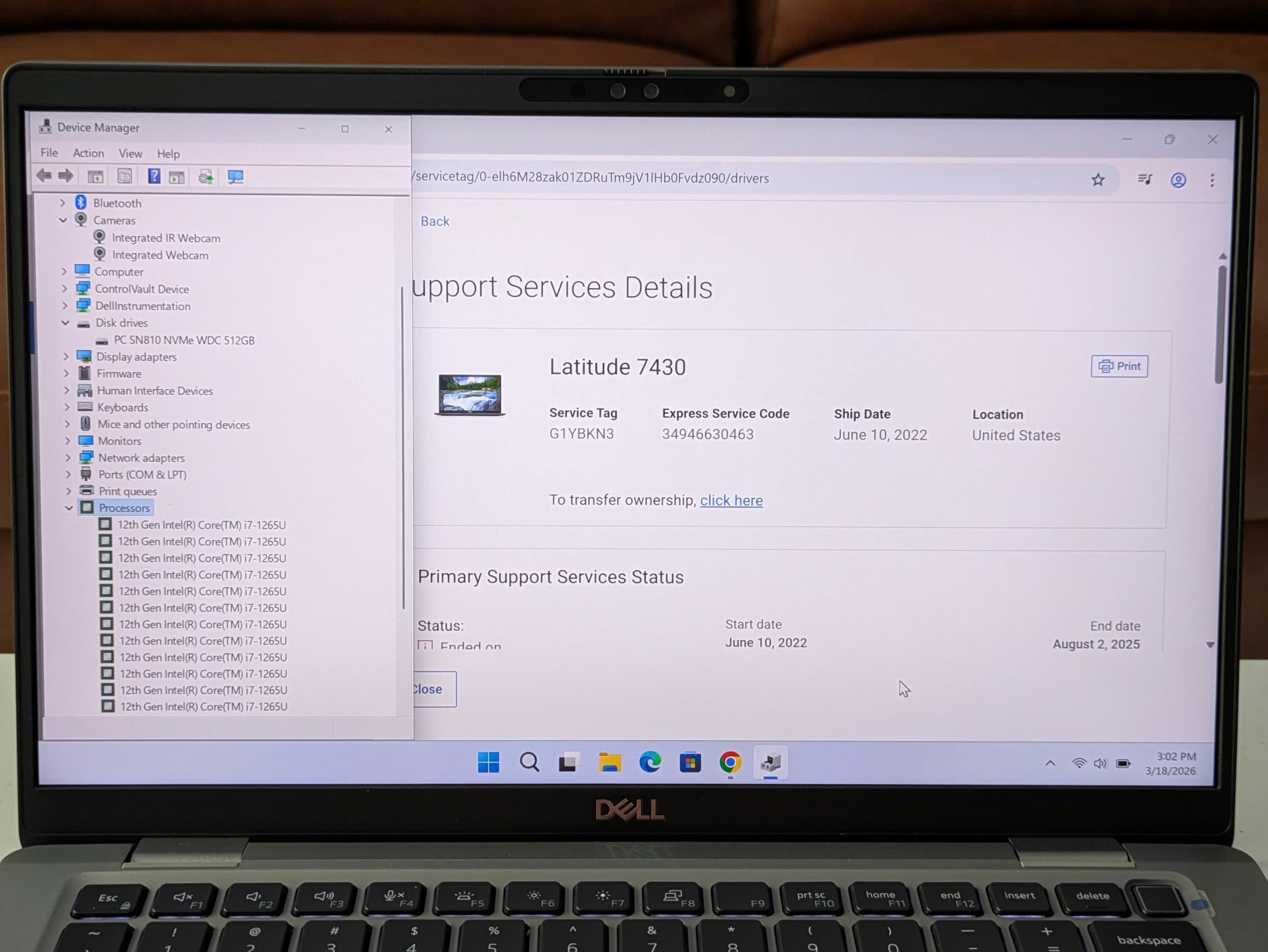Click the Help question-mark toolbar icon
This screenshot has width=1268, height=952.
click(x=154, y=176)
